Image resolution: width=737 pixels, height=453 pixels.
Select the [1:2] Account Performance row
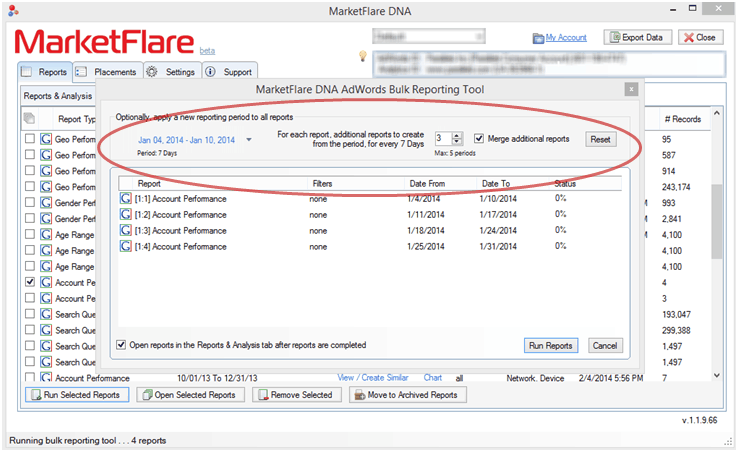pyautogui.click(x=369, y=215)
